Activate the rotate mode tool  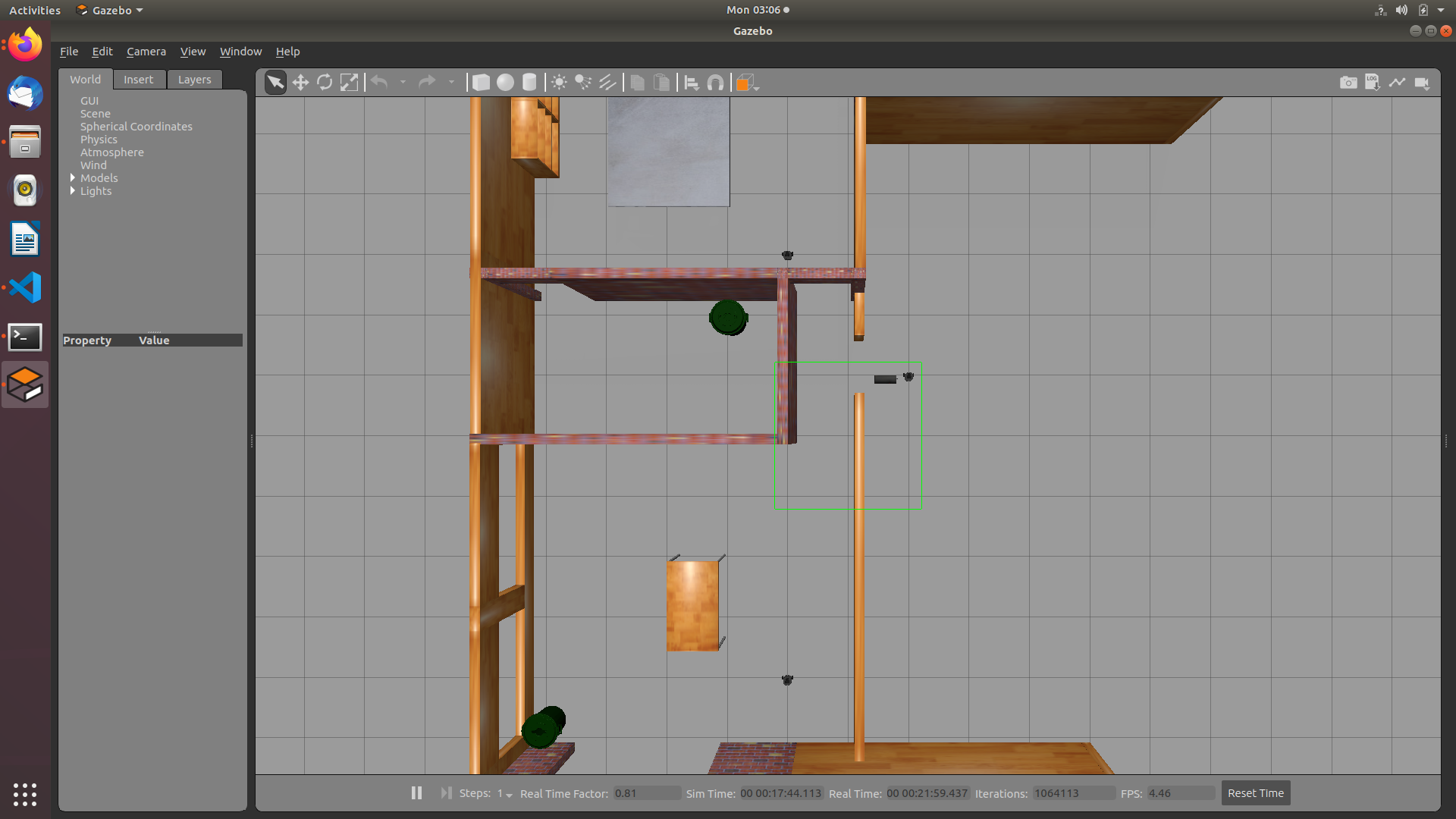(x=325, y=82)
